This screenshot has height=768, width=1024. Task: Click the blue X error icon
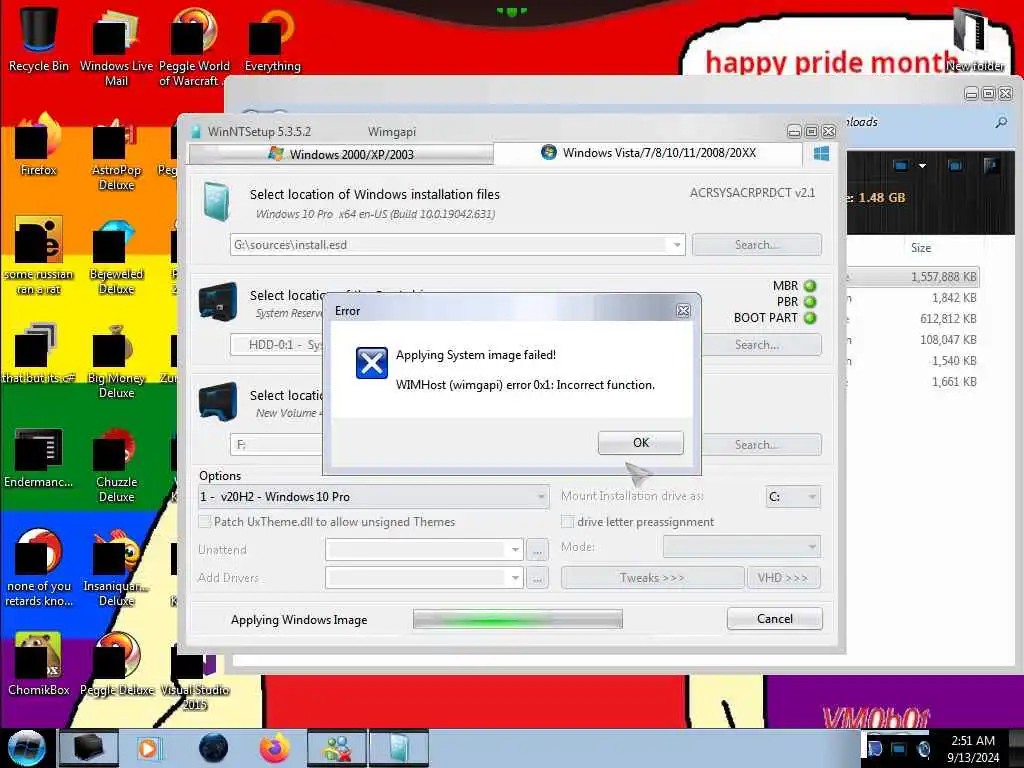pyautogui.click(x=372, y=362)
